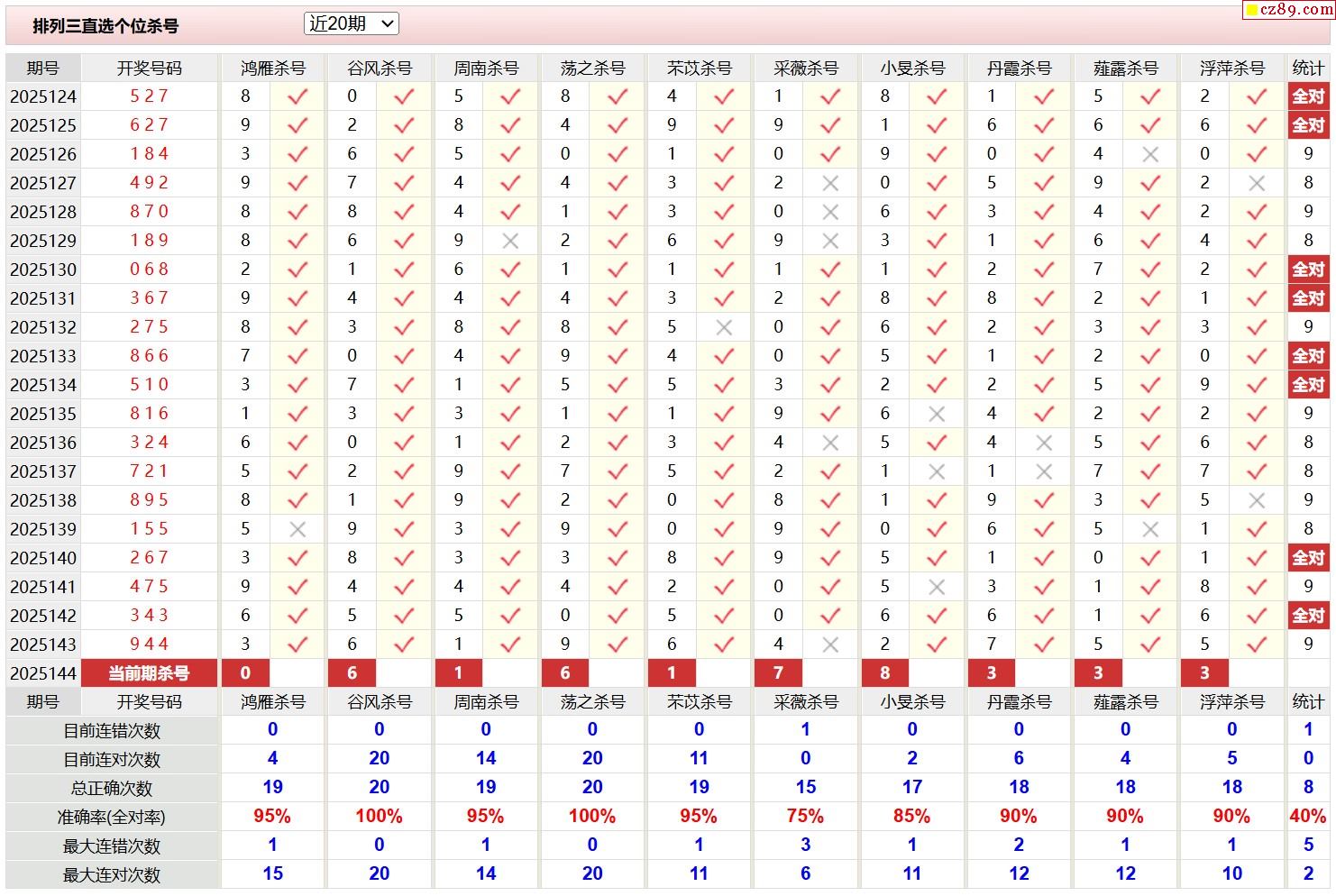
Task: Open the 近20期 period dropdown
Action: [x=352, y=24]
